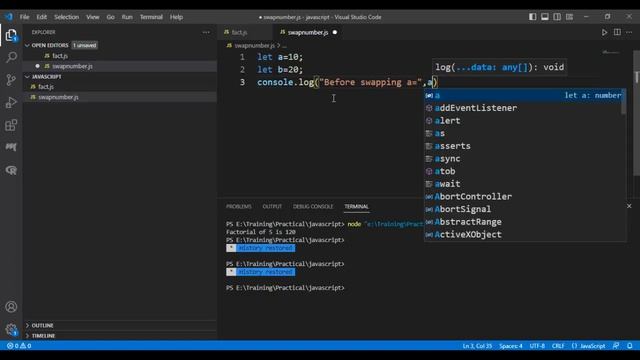
Task: Click errors and warnings status indicator
Action: click(x=19, y=346)
